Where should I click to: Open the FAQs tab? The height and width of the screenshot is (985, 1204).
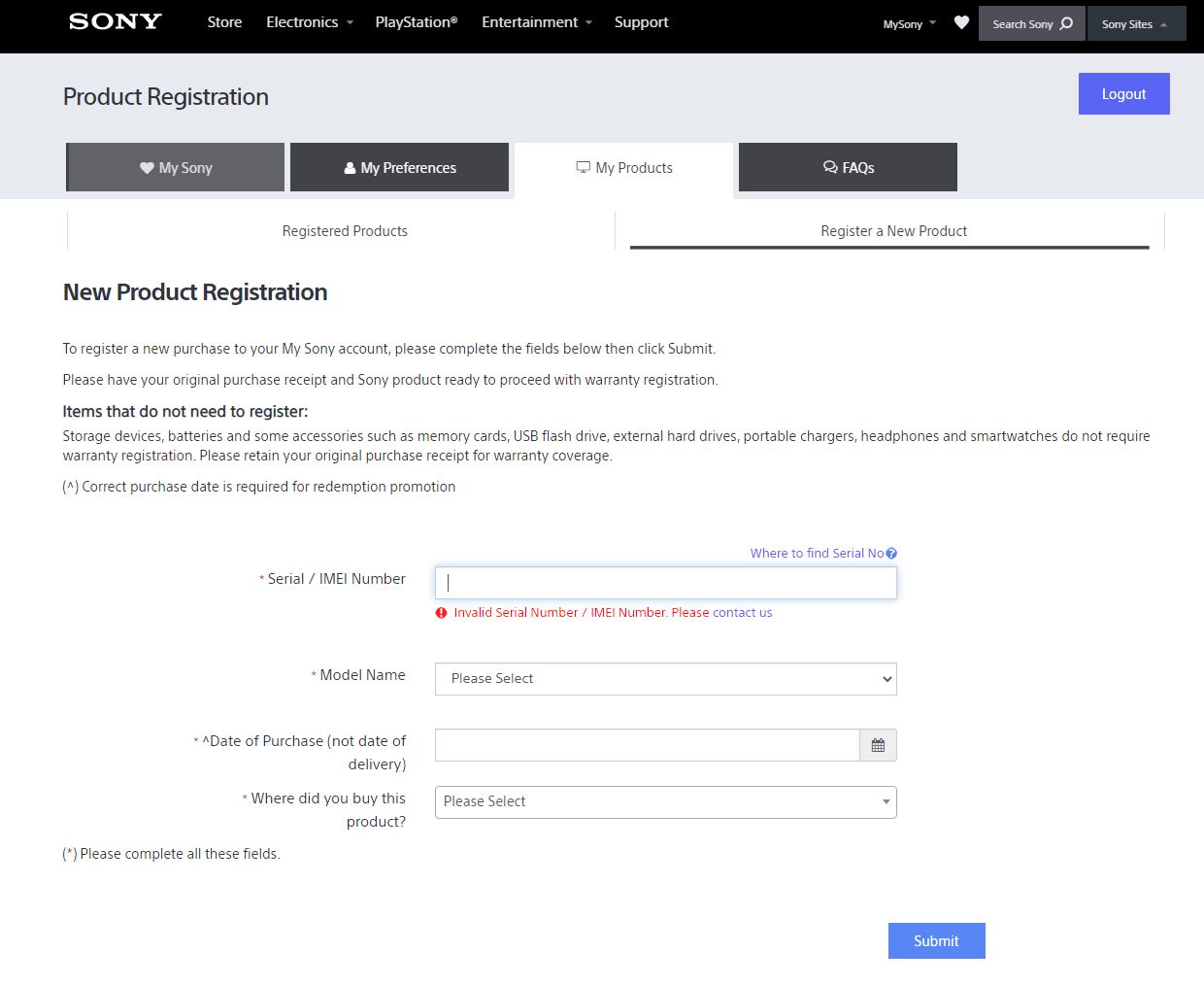click(x=848, y=167)
